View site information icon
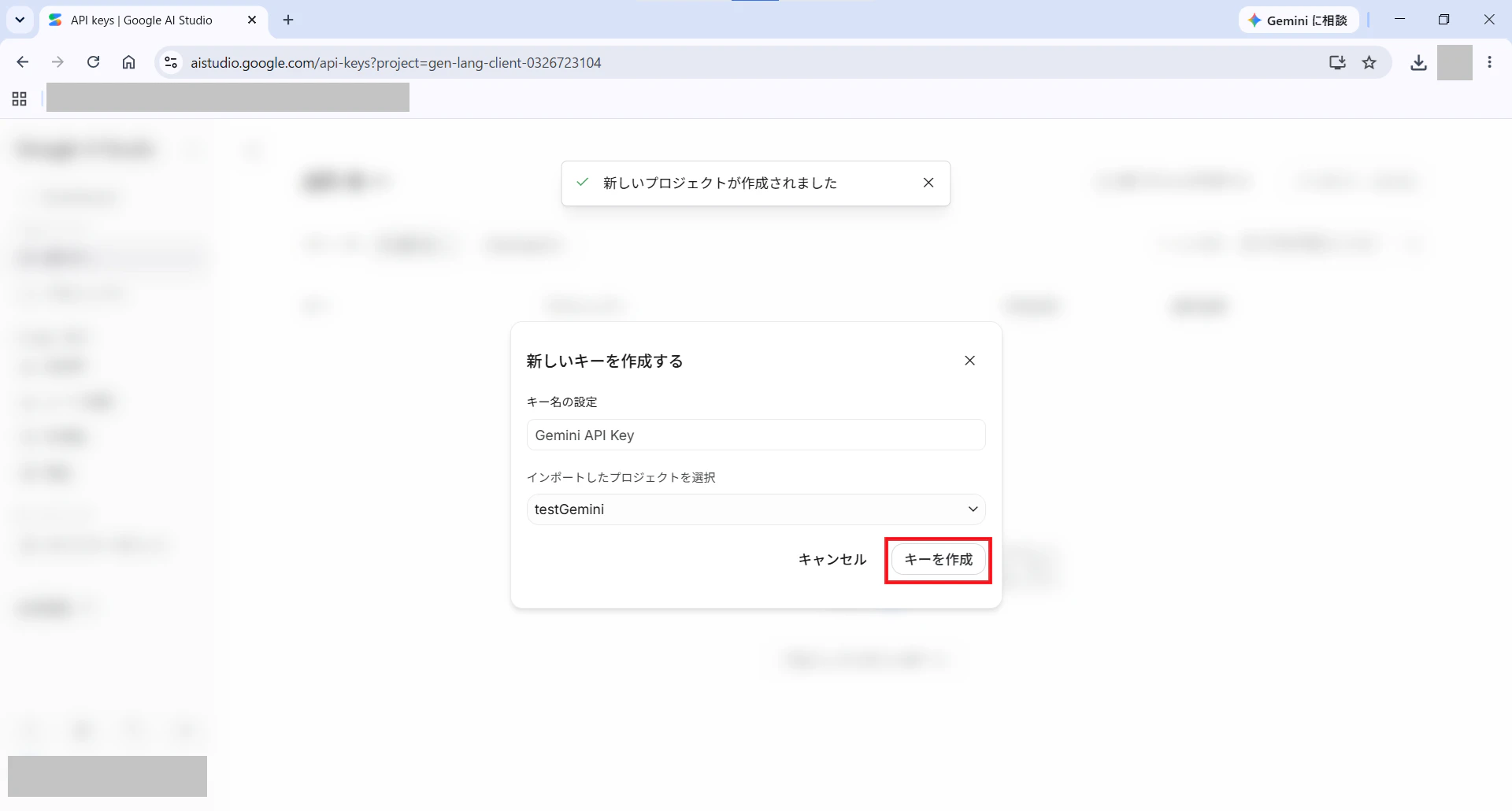Image resolution: width=1512 pixels, height=811 pixels. pyautogui.click(x=171, y=62)
